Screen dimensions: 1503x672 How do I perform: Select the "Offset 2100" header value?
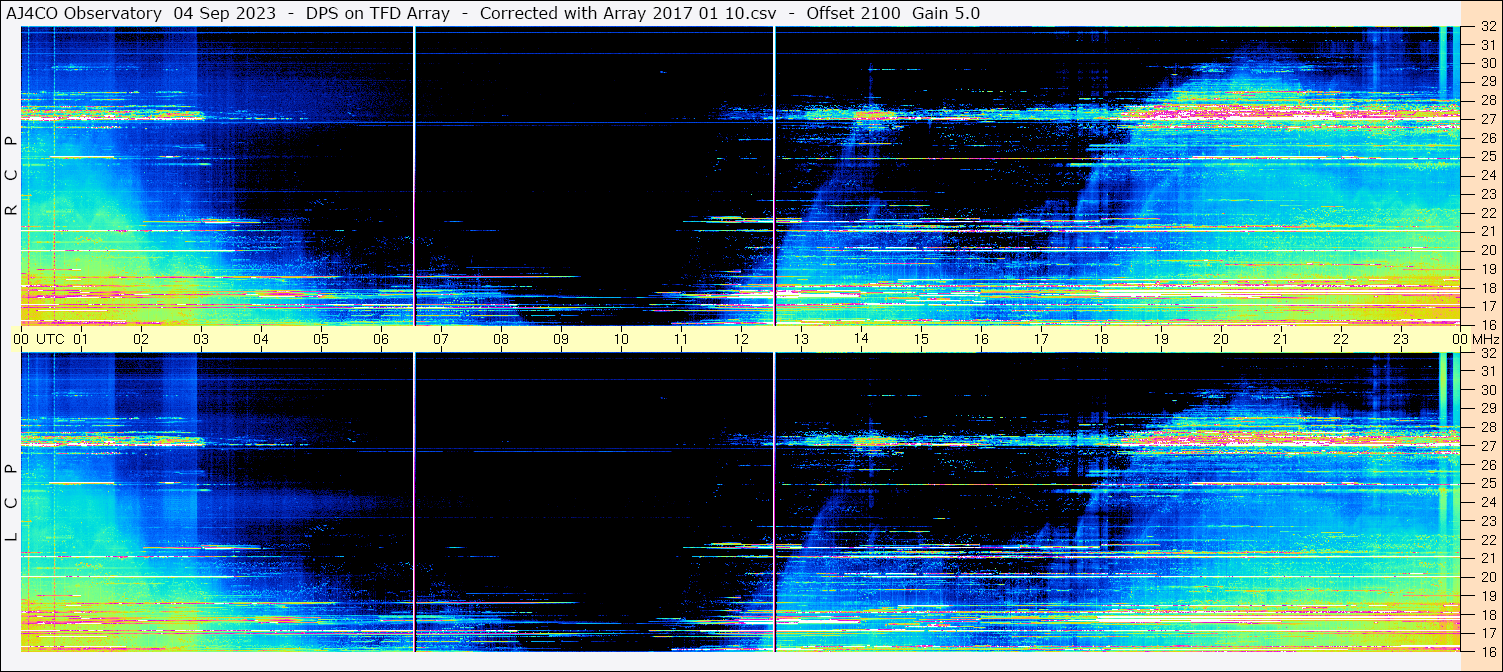point(853,13)
